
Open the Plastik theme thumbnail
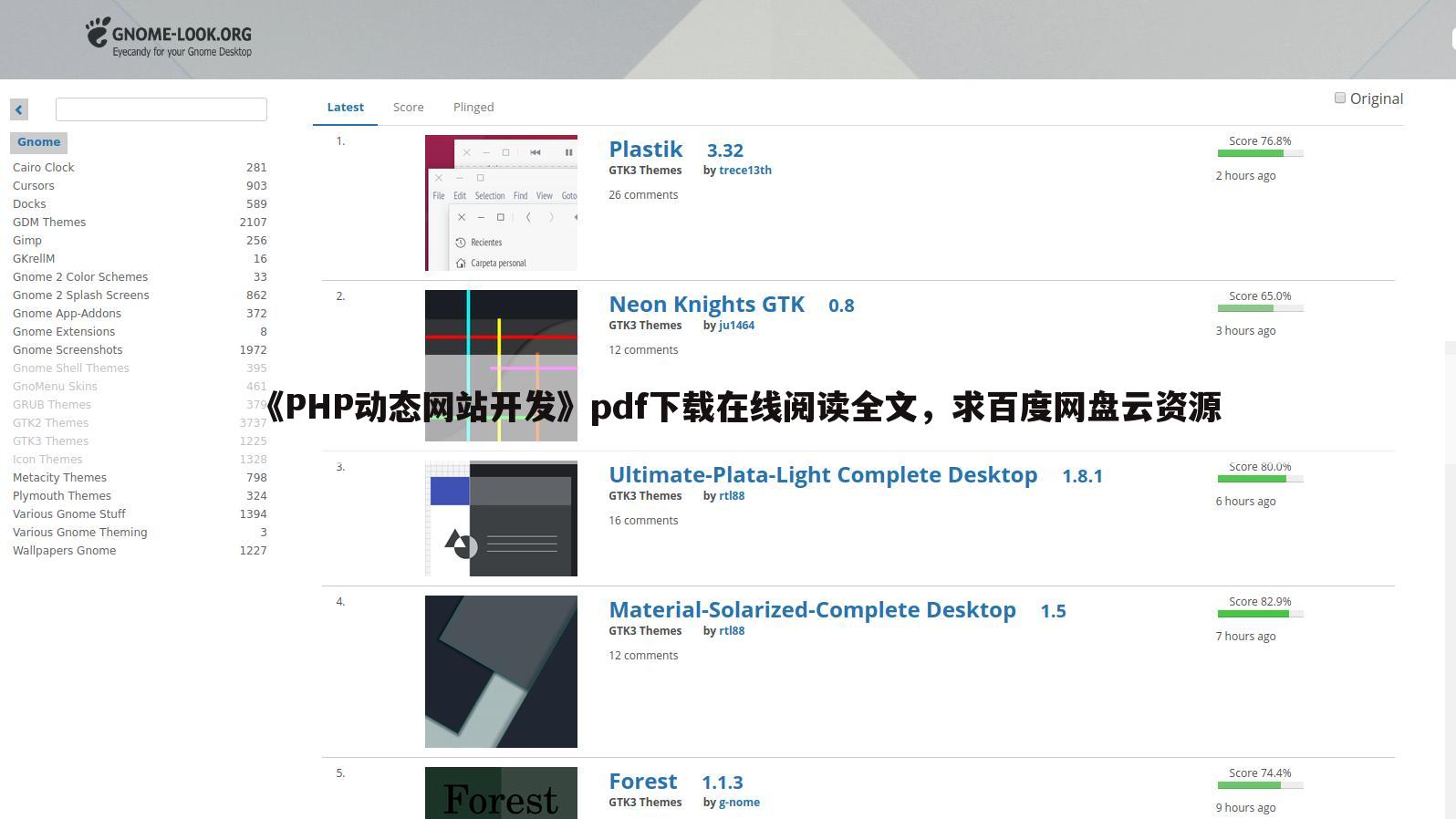click(501, 202)
